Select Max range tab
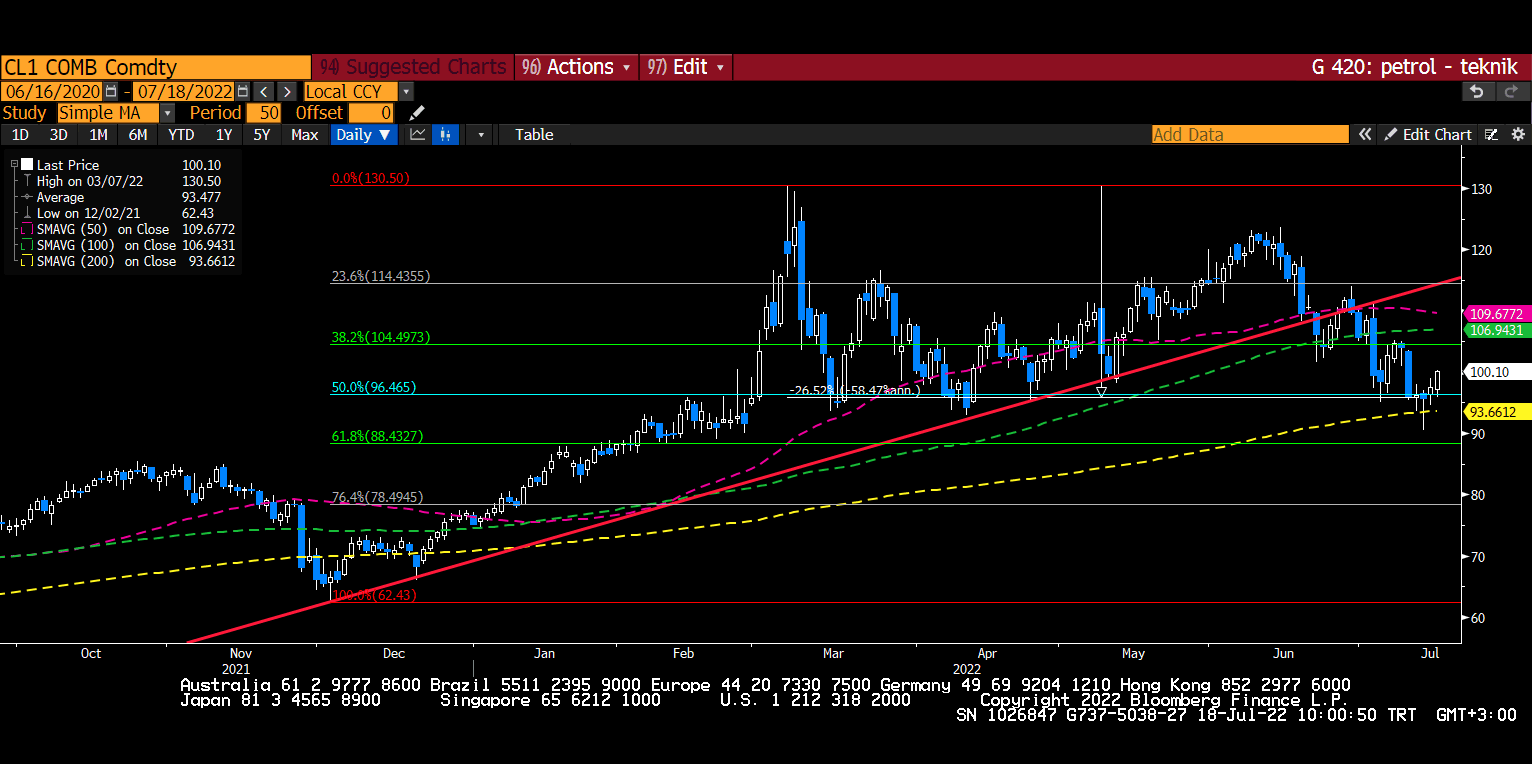 (305, 135)
